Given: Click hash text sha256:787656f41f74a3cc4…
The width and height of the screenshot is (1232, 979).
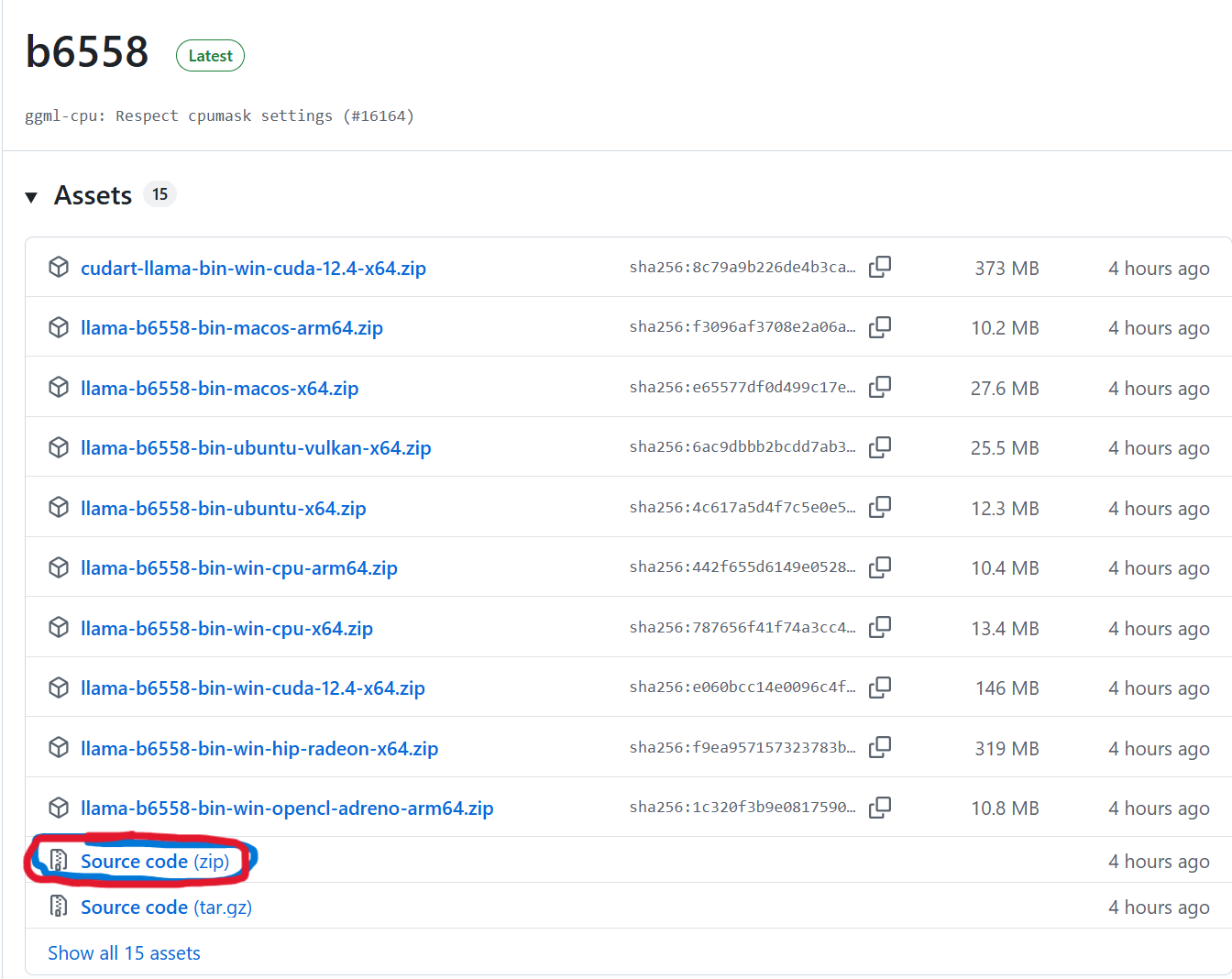Looking at the screenshot, I should [742, 628].
